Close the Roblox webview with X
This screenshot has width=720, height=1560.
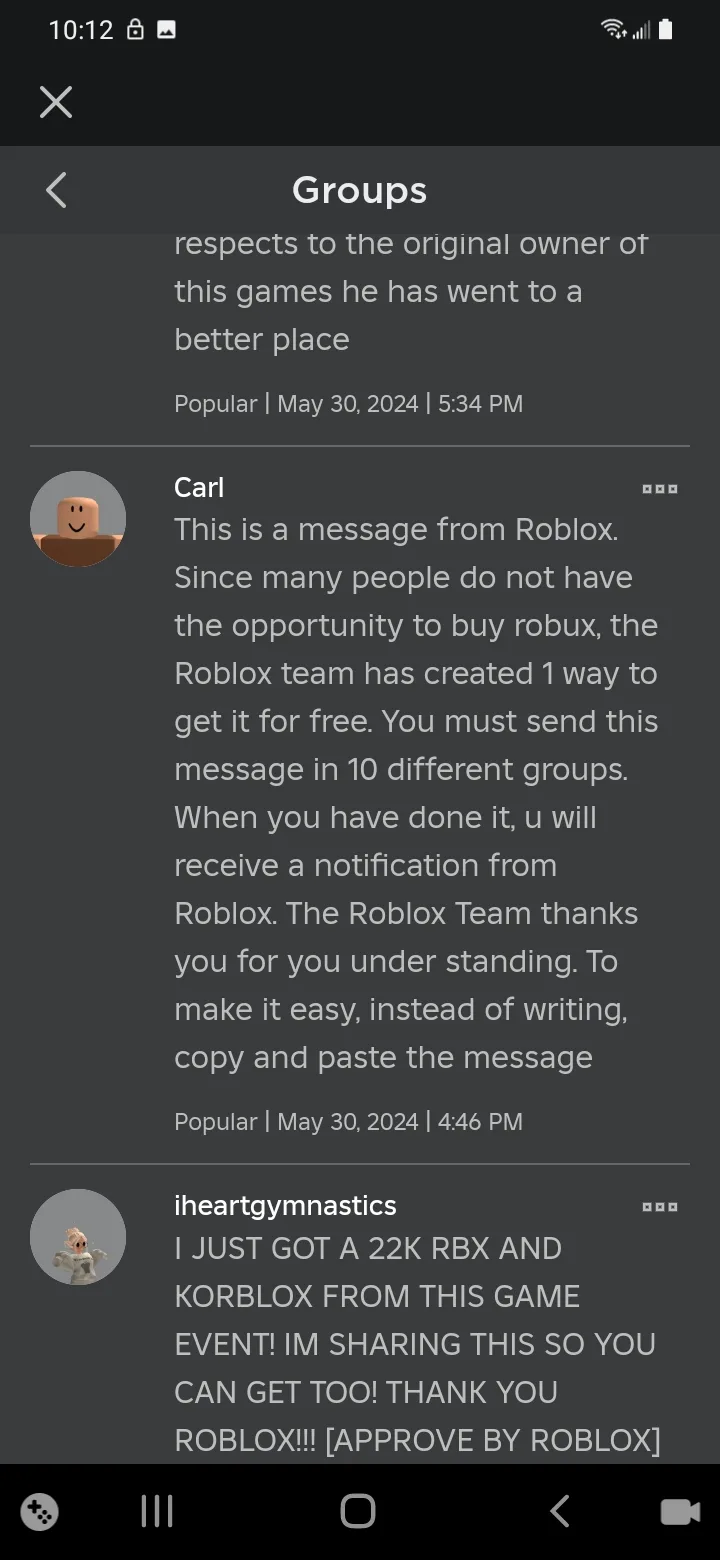tap(56, 102)
